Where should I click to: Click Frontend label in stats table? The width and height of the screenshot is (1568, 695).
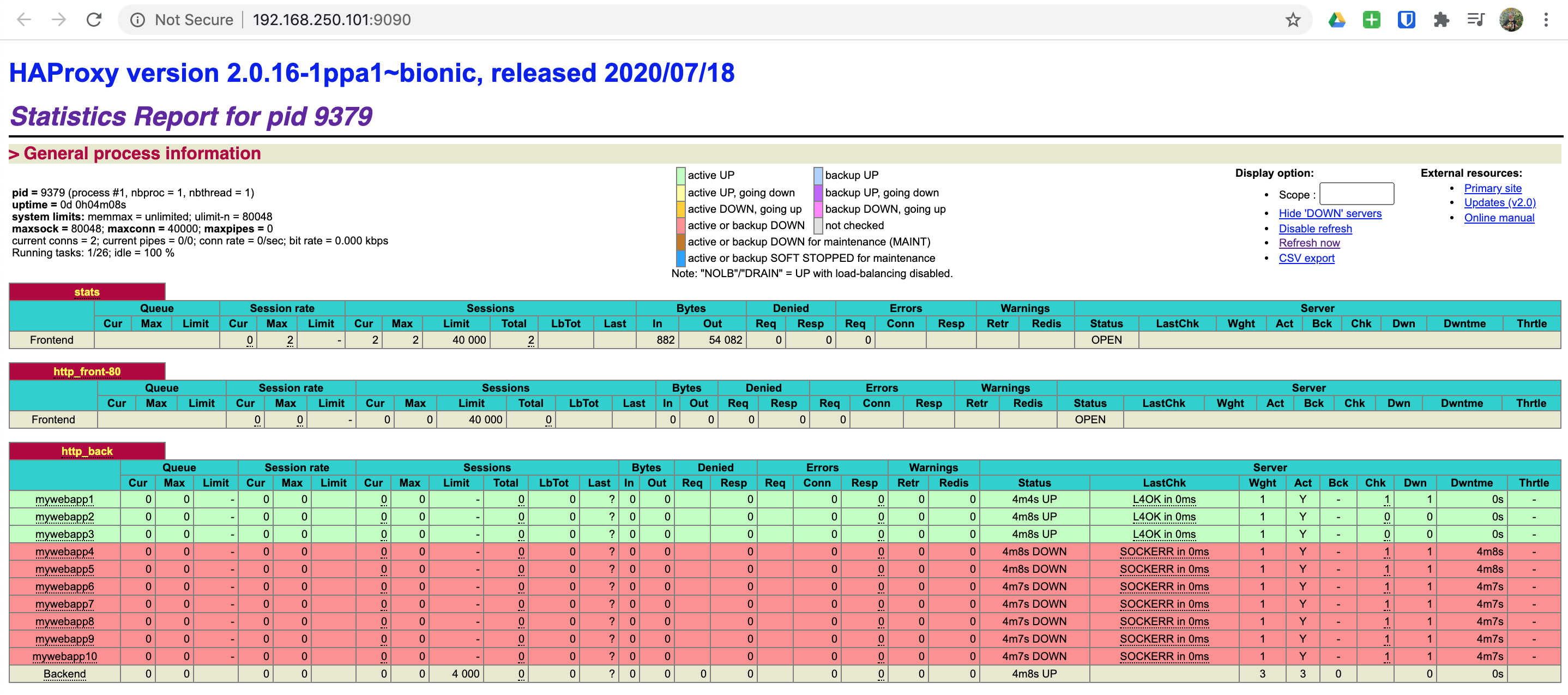[x=52, y=340]
